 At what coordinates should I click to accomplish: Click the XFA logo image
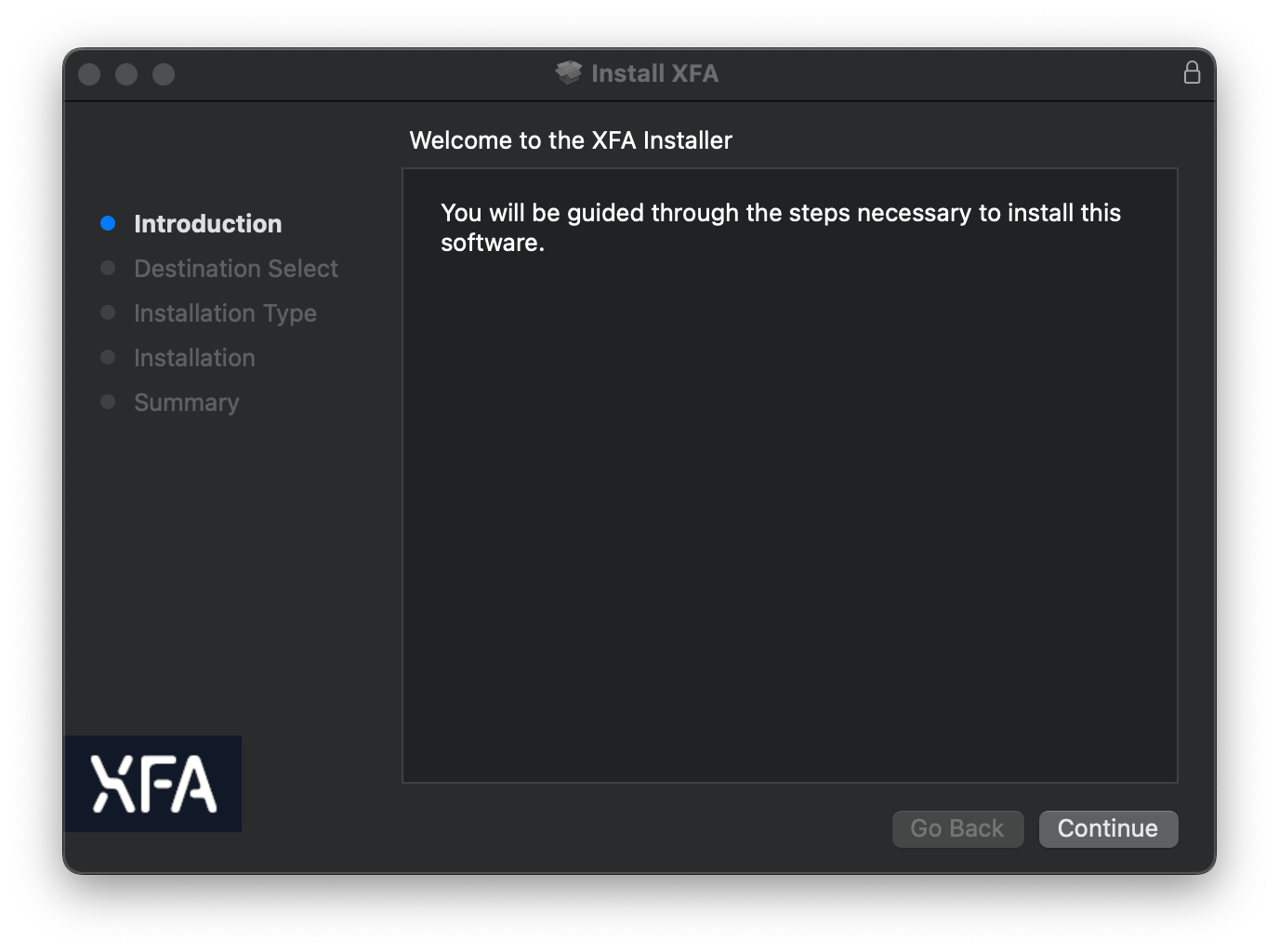tap(153, 784)
